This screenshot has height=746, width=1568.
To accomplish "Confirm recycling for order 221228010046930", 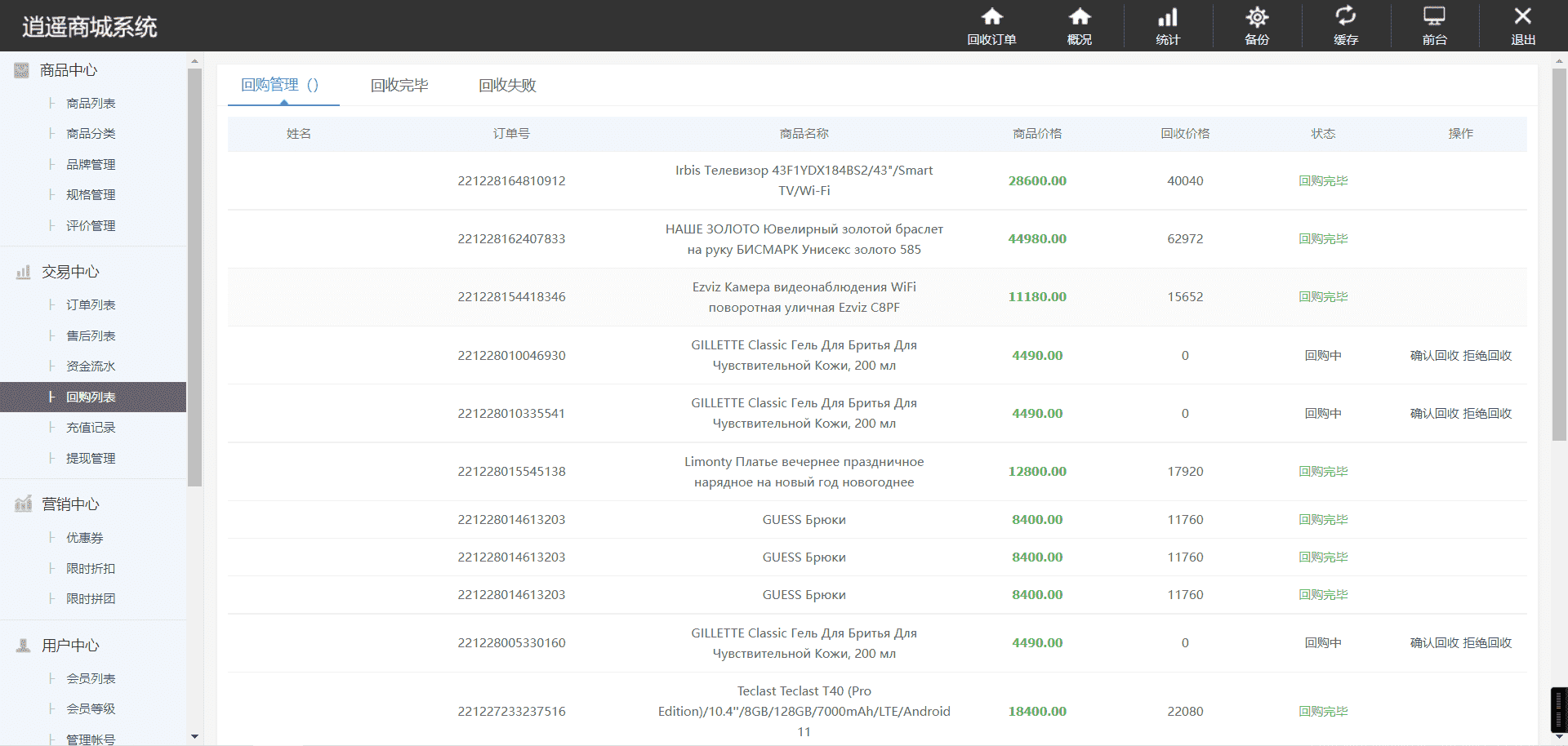I will [x=1435, y=356].
